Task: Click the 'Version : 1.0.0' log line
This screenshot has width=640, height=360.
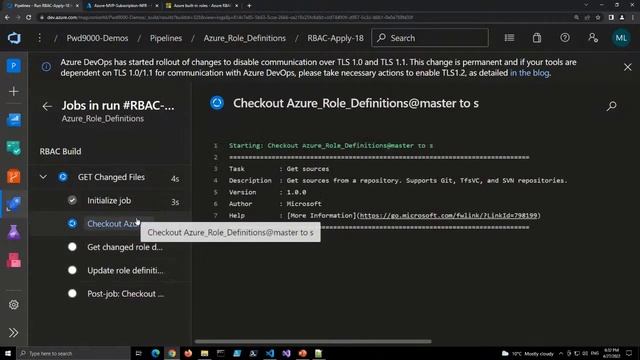Action: pos(267,192)
